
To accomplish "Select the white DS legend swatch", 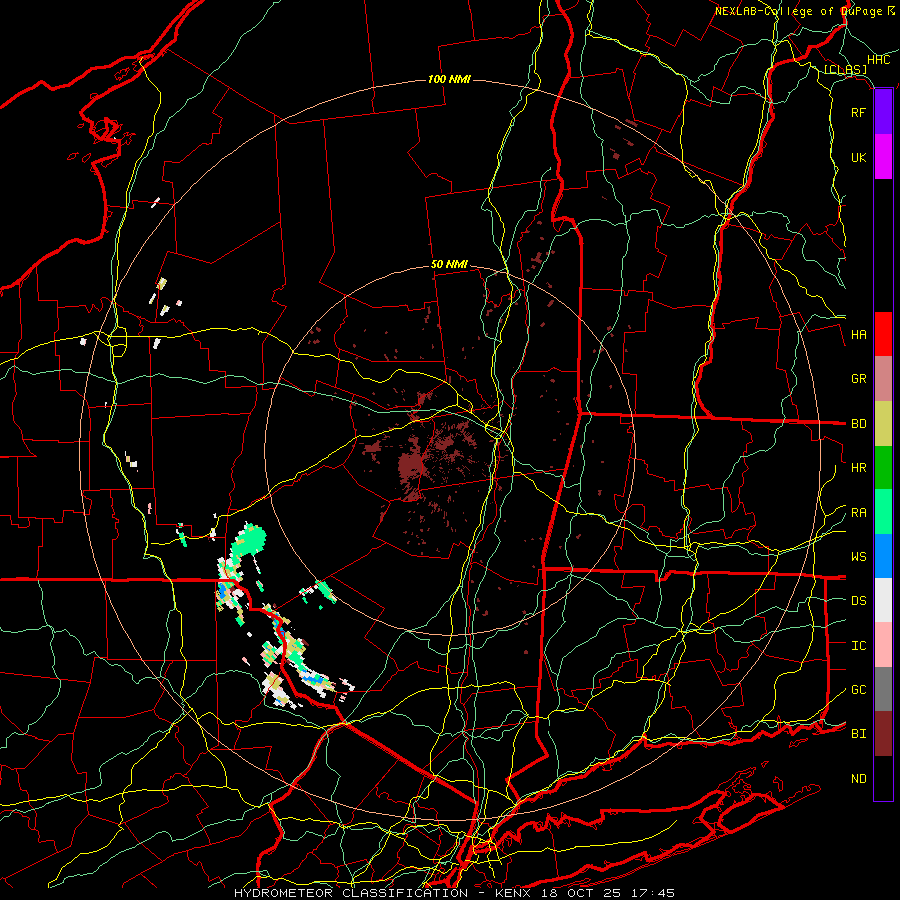I will (x=883, y=600).
